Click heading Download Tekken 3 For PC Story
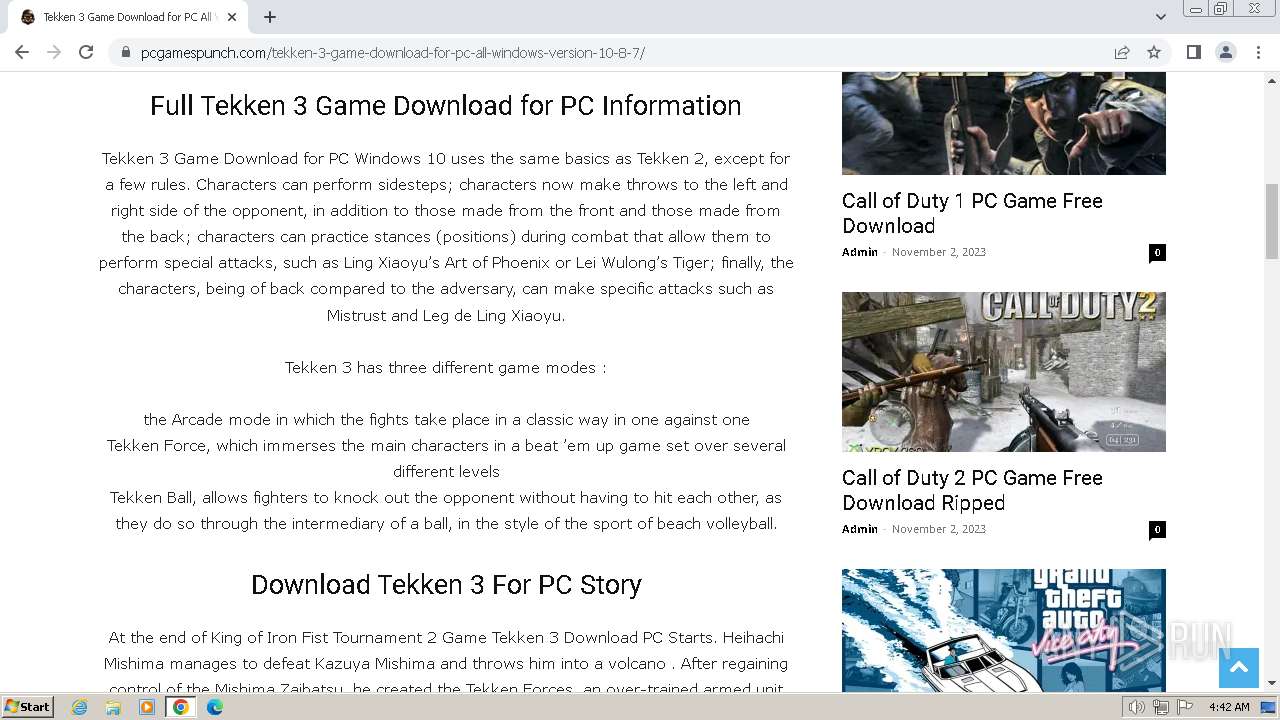This screenshot has height=720, width=1280. click(446, 585)
